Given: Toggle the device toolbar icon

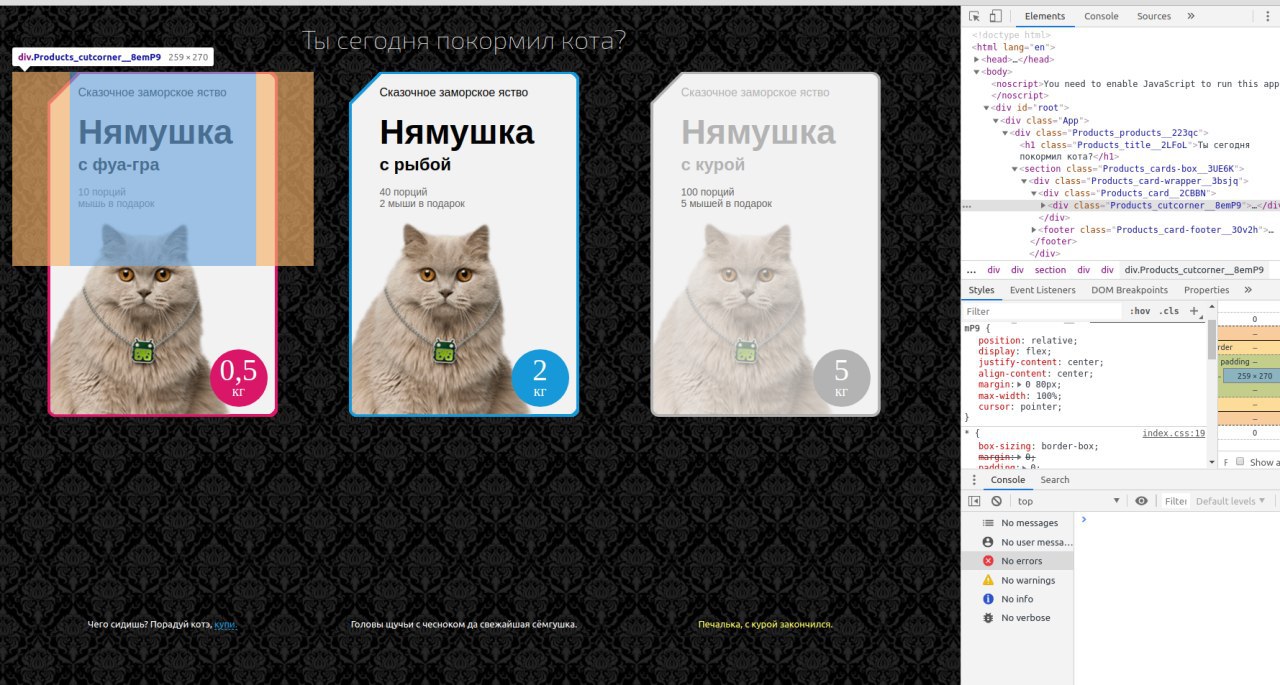Looking at the screenshot, I should click(x=995, y=16).
